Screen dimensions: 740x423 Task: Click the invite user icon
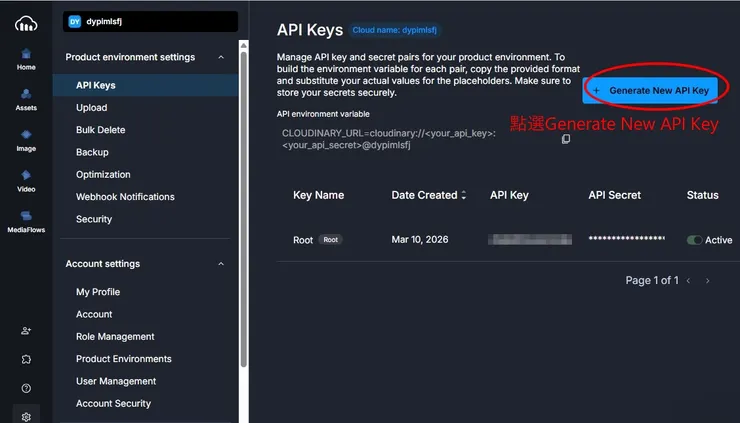coord(26,331)
